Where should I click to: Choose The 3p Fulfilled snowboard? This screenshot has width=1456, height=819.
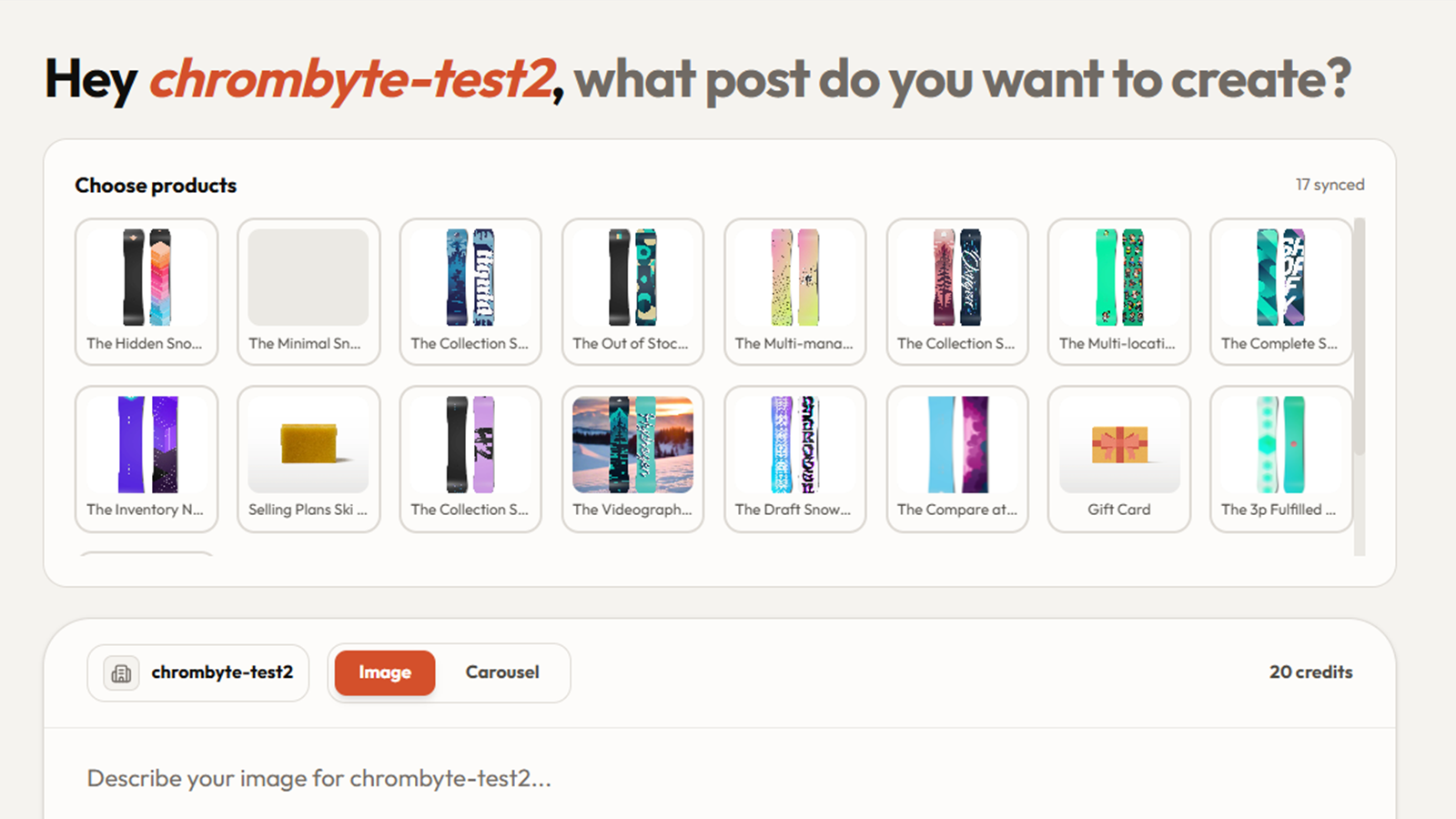(1281, 459)
